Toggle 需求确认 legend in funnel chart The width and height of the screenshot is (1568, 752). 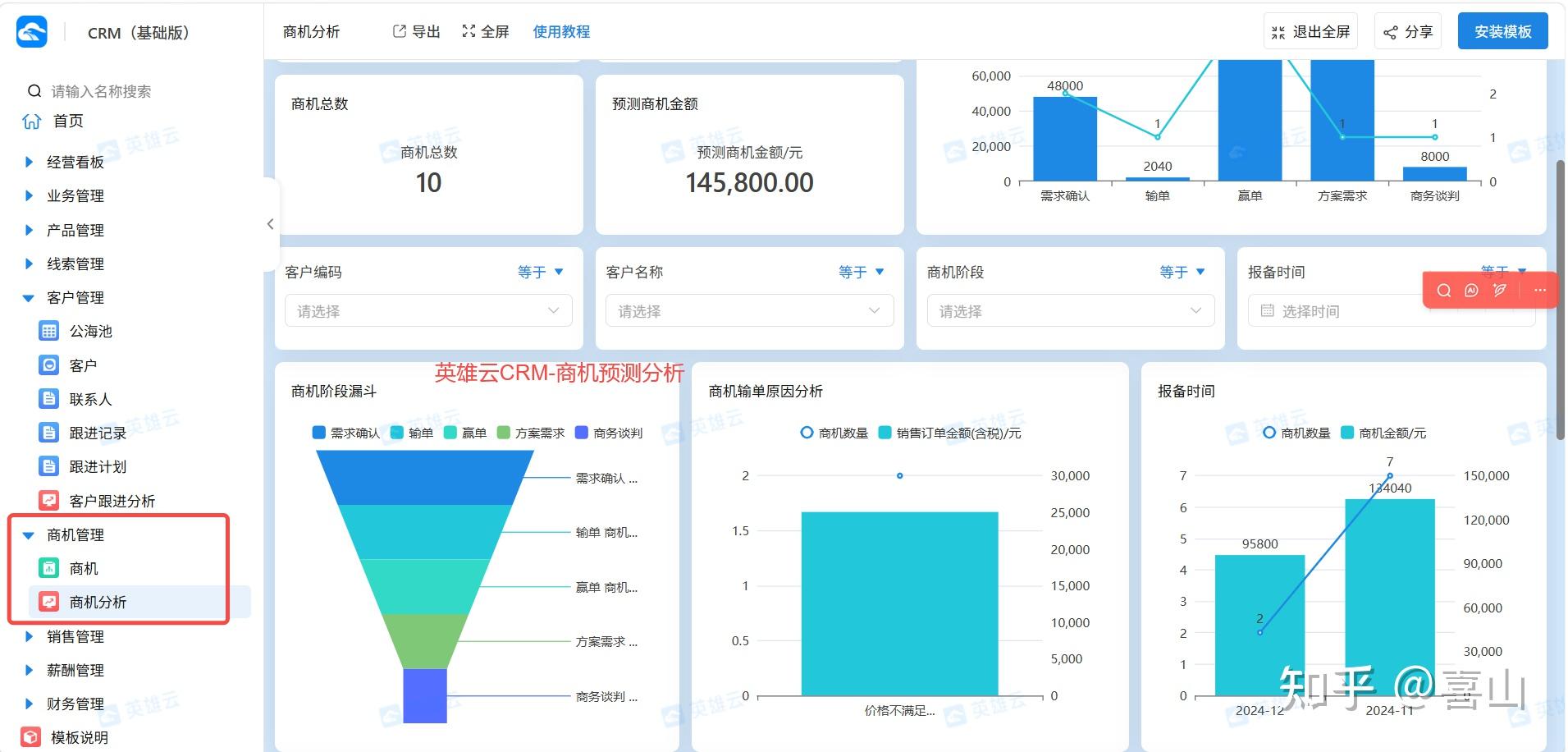(346, 433)
